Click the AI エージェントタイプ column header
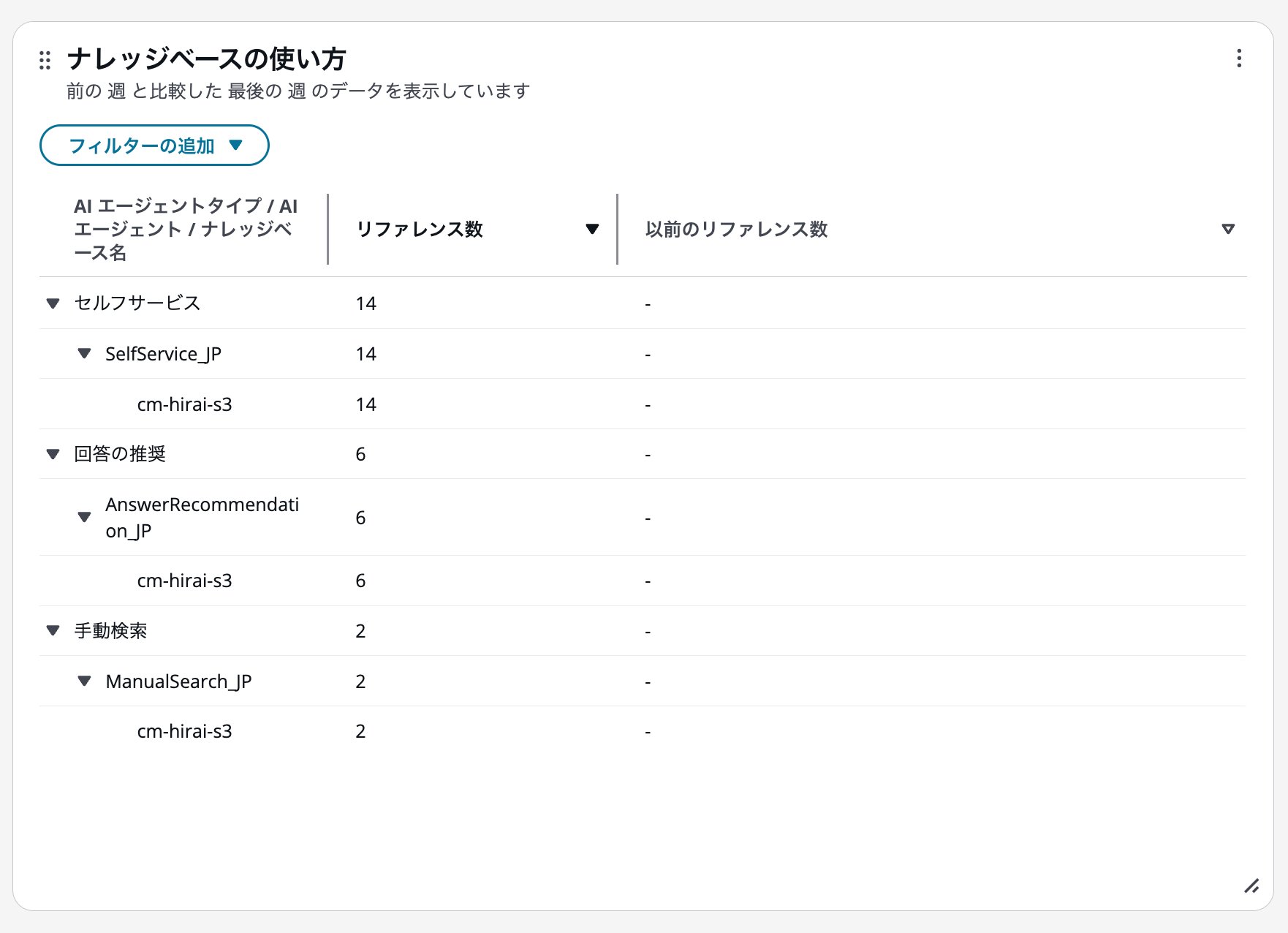The height and width of the screenshot is (933, 1288). (x=185, y=229)
